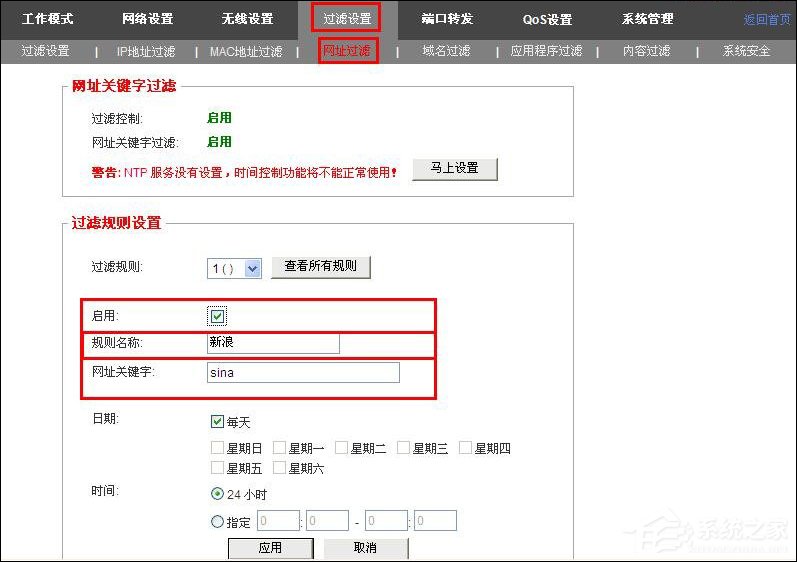Image resolution: width=797 pixels, height=562 pixels.
Task: Click the 应用 button
Action: pyautogui.click(x=270, y=548)
